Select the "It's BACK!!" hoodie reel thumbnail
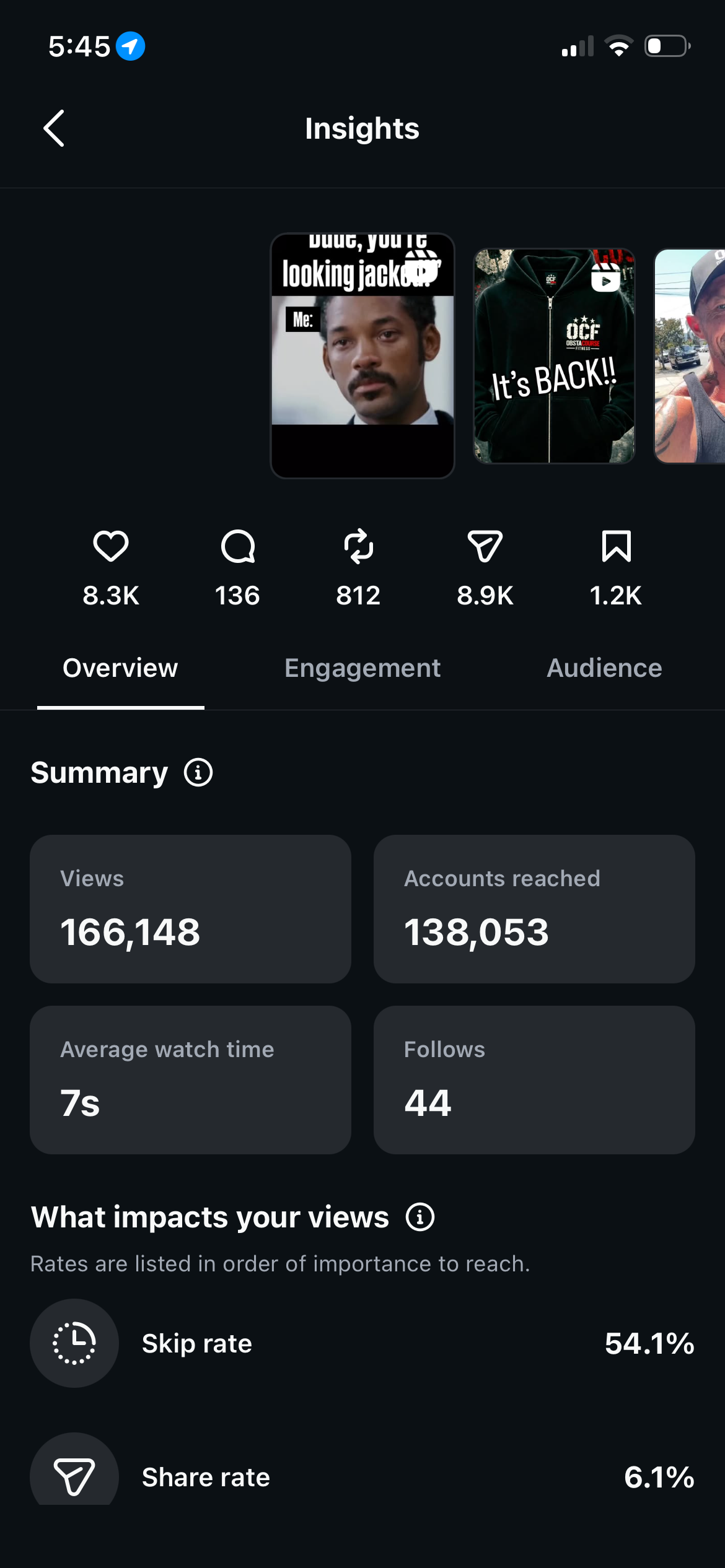Image resolution: width=725 pixels, height=1568 pixels. click(x=554, y=355)
